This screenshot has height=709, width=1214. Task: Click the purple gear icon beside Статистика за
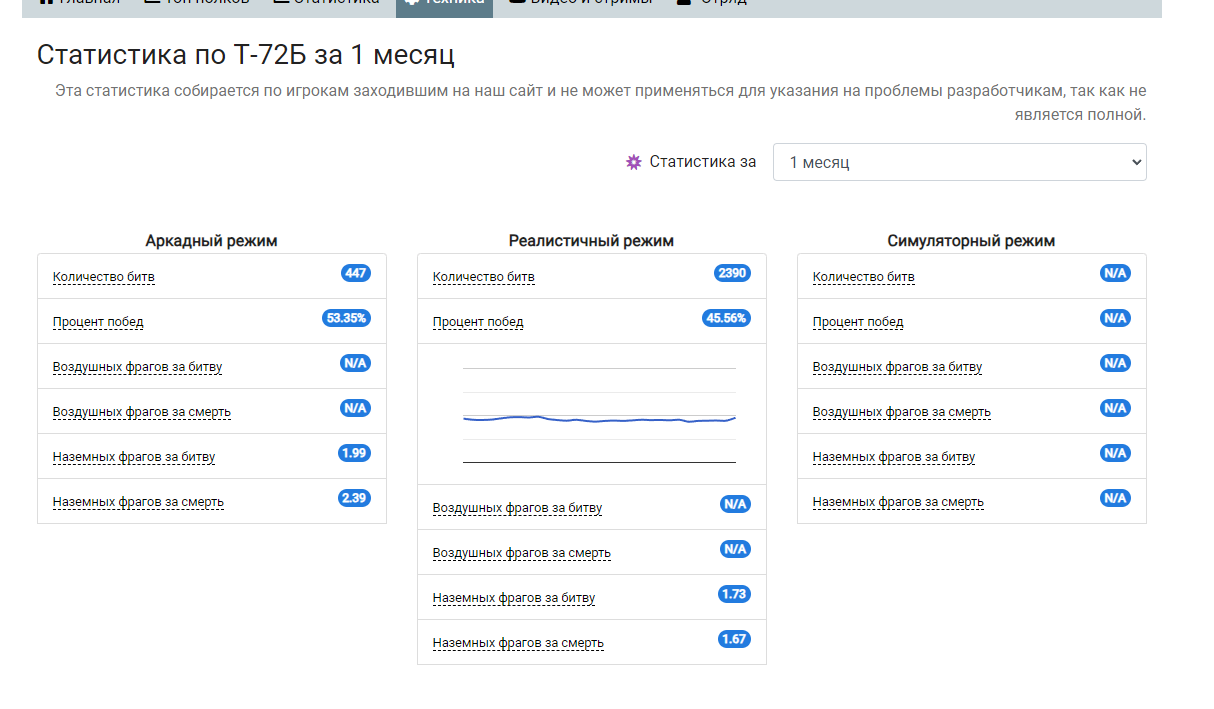[633, 162]
